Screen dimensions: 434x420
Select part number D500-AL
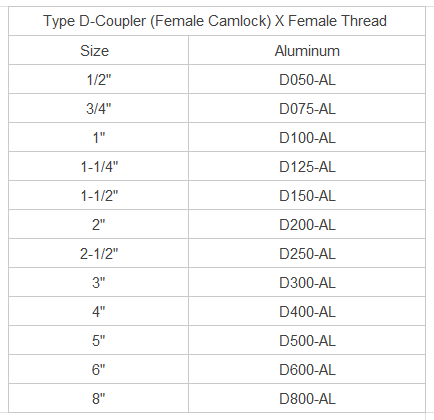(x=307, y=341)
